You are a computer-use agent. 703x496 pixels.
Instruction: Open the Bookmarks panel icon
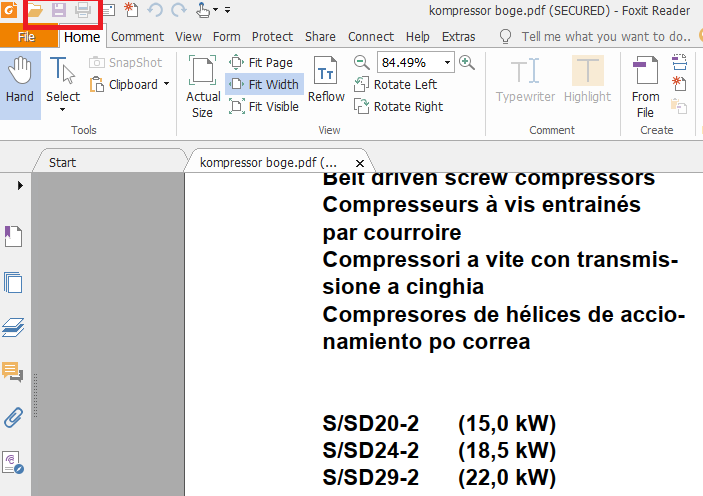pyautogui.click(x=13, y=236)
